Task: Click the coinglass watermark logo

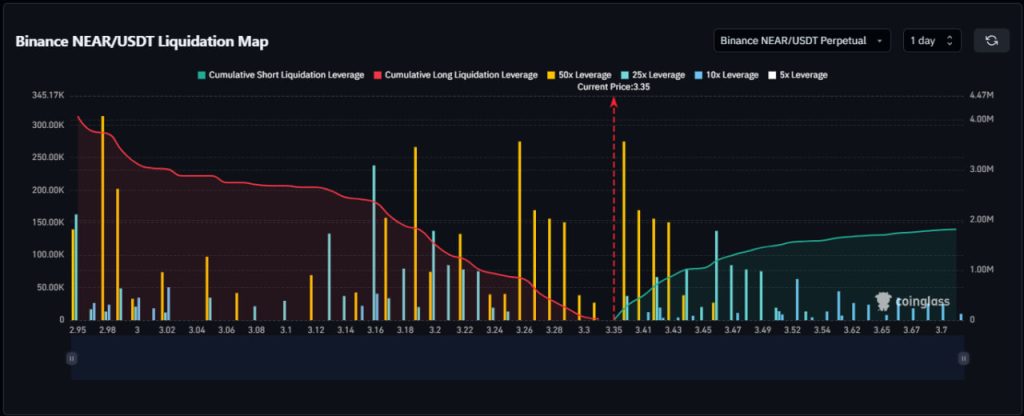Action: (912, 301)
